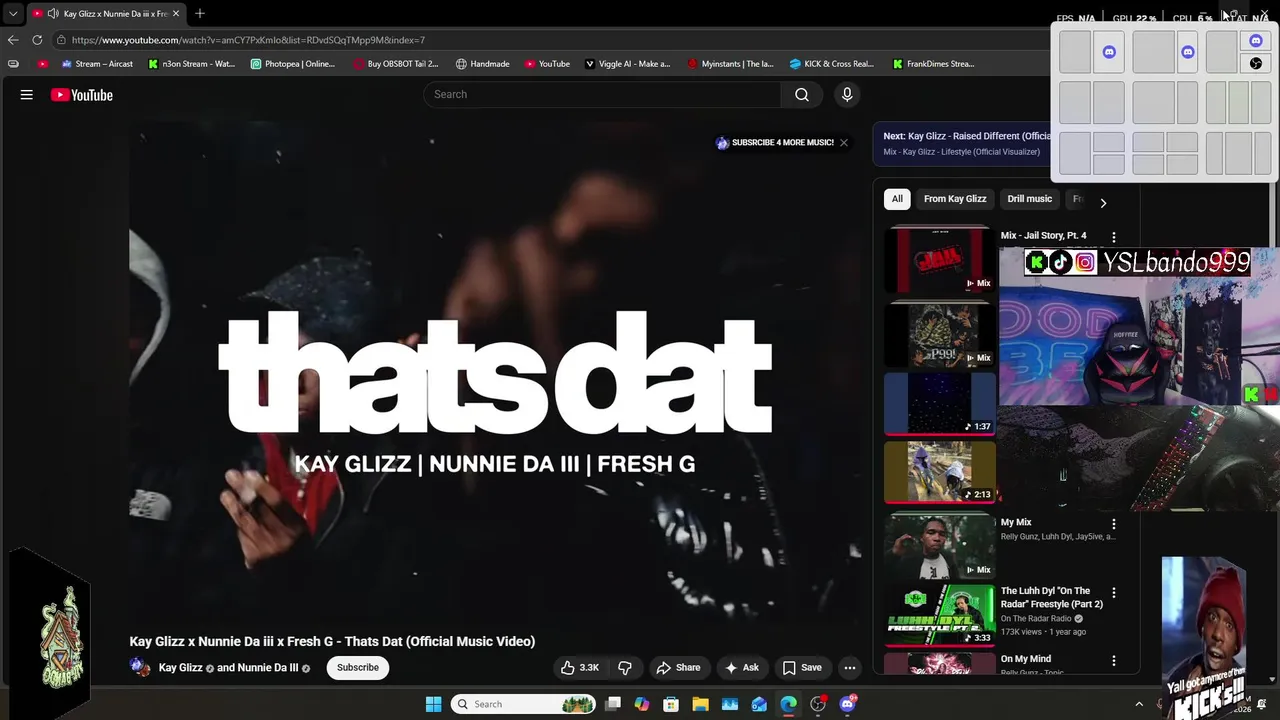The image size is (1280, 720).
Task: Open options for Mix - Jail Story, Pt. 4
Action: 1114,237
